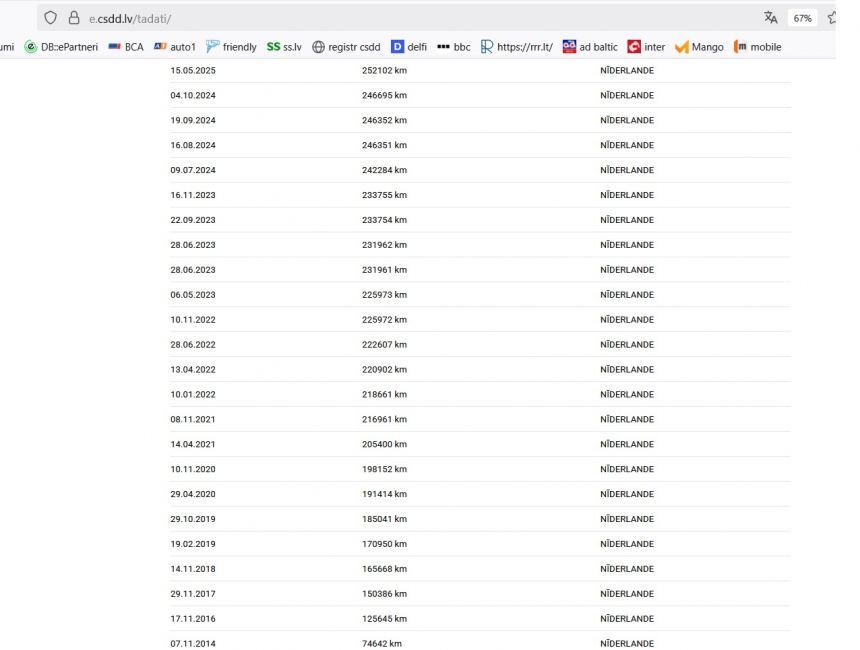The height and width of the screenshot is (650, 860).
Task: Open the mobile bookmark
Action: coord(757,47)
